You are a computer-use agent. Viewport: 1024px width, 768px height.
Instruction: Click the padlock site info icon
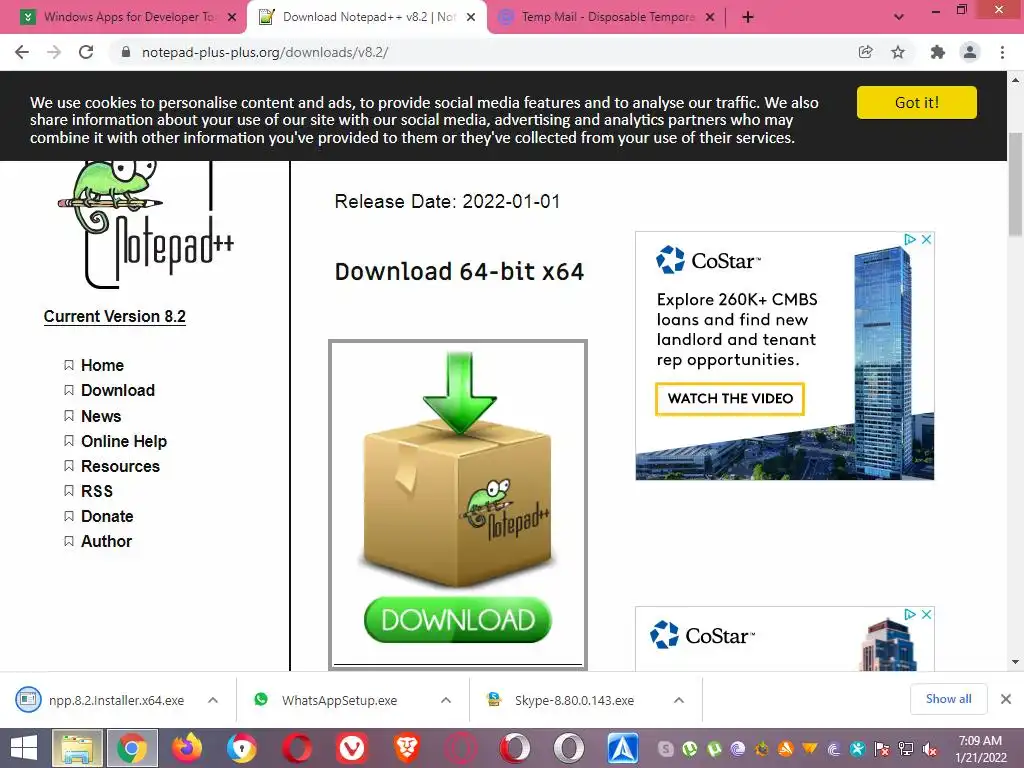click(126, 52)
